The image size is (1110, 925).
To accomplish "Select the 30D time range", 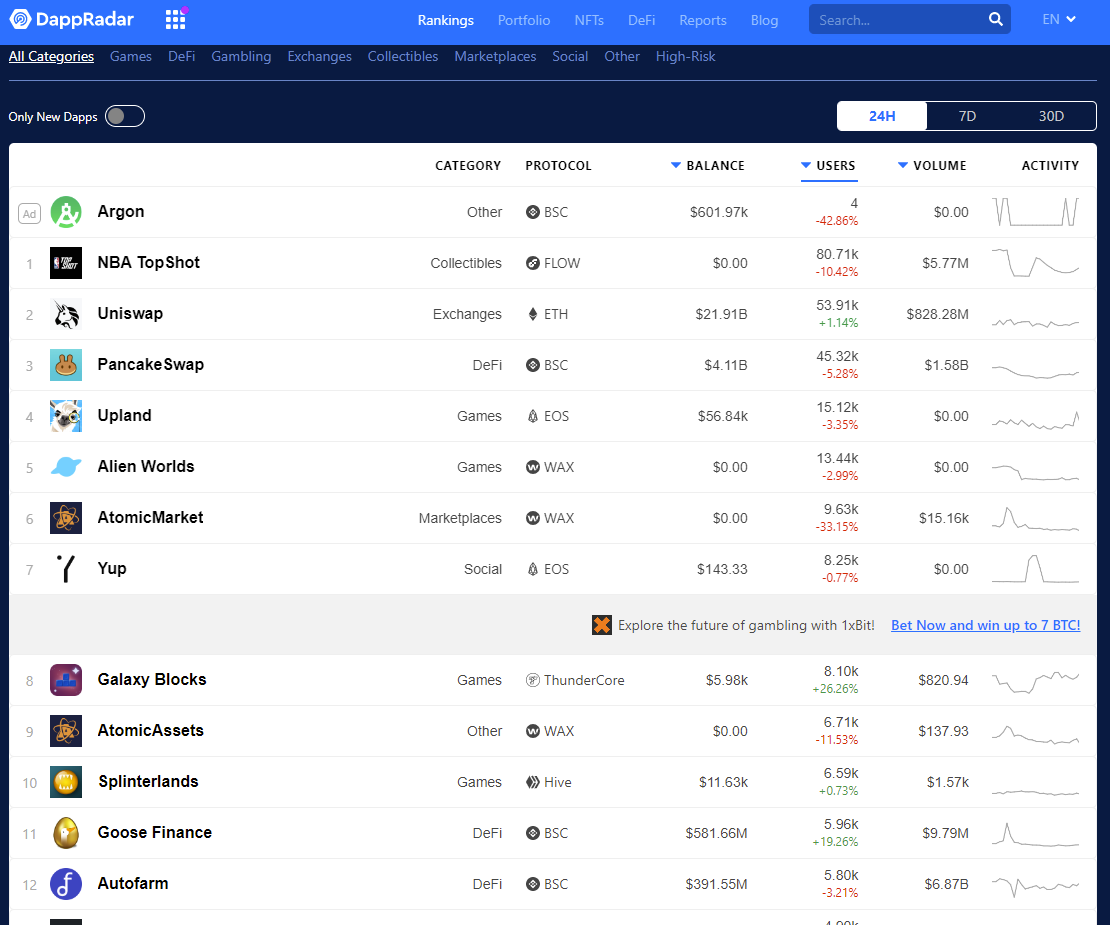I will coord(1051,116).
